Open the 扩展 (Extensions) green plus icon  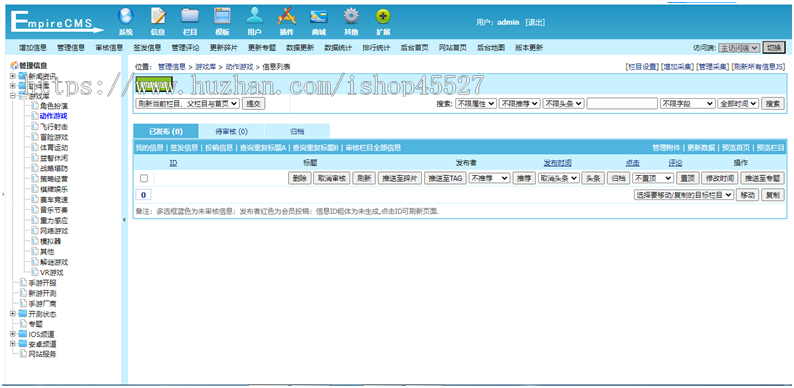(383, 17)
